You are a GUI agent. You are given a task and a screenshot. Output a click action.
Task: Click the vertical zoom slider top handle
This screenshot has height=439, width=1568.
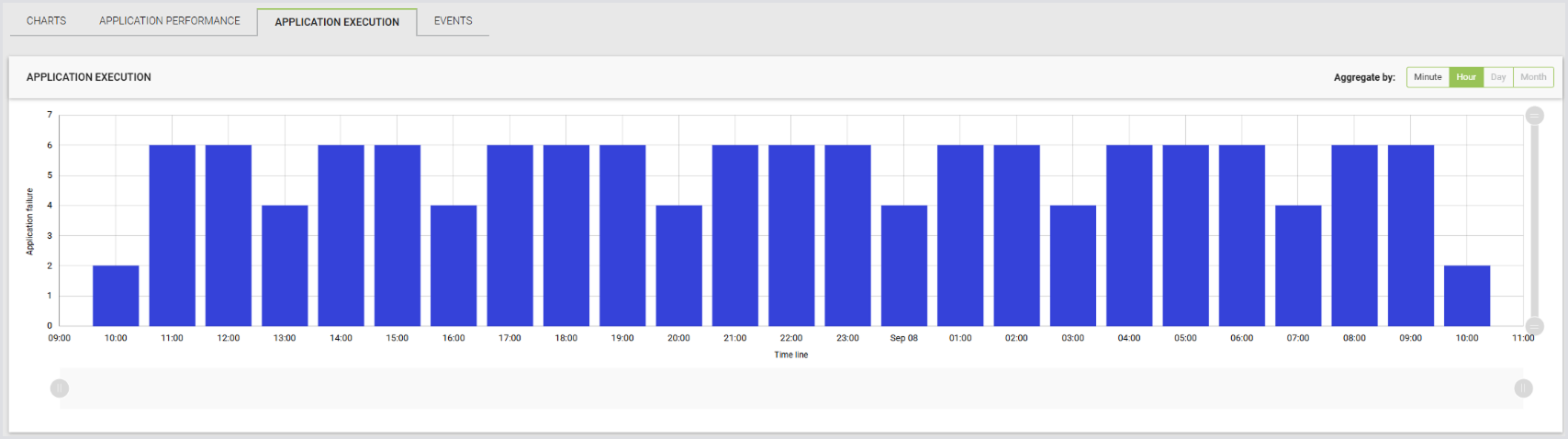click(x=1534, y=116)
